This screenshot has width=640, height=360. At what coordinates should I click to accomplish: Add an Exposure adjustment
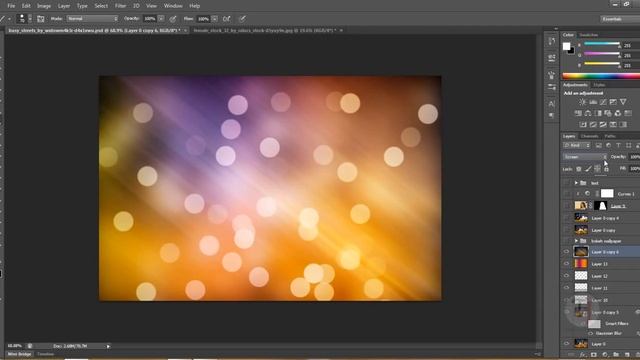click(x=613, y=102)
